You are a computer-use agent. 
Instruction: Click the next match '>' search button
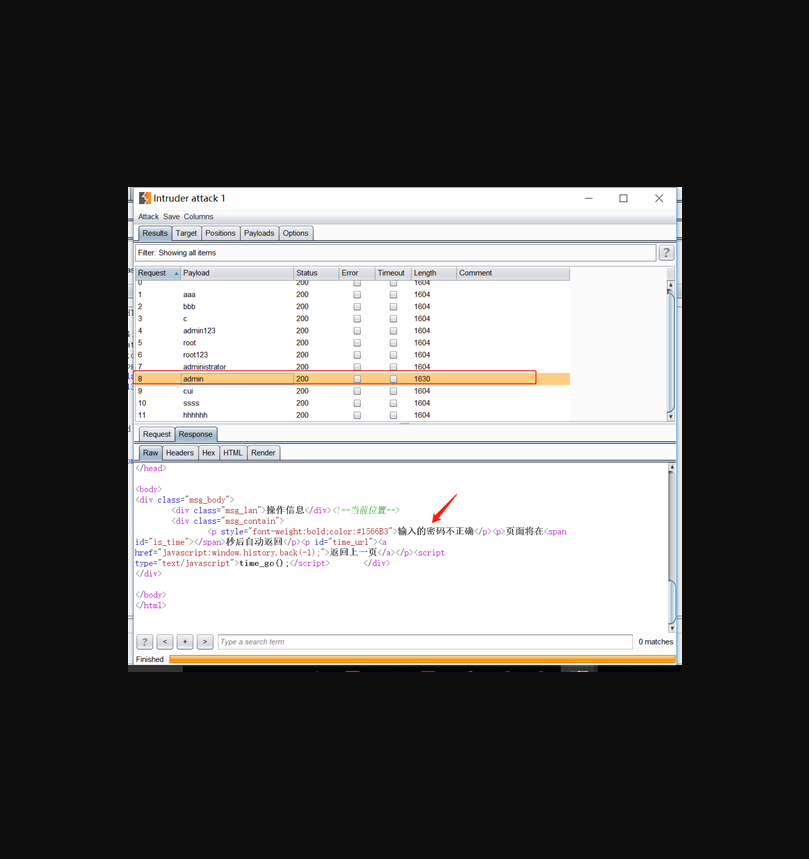click(x=205, y=642)
